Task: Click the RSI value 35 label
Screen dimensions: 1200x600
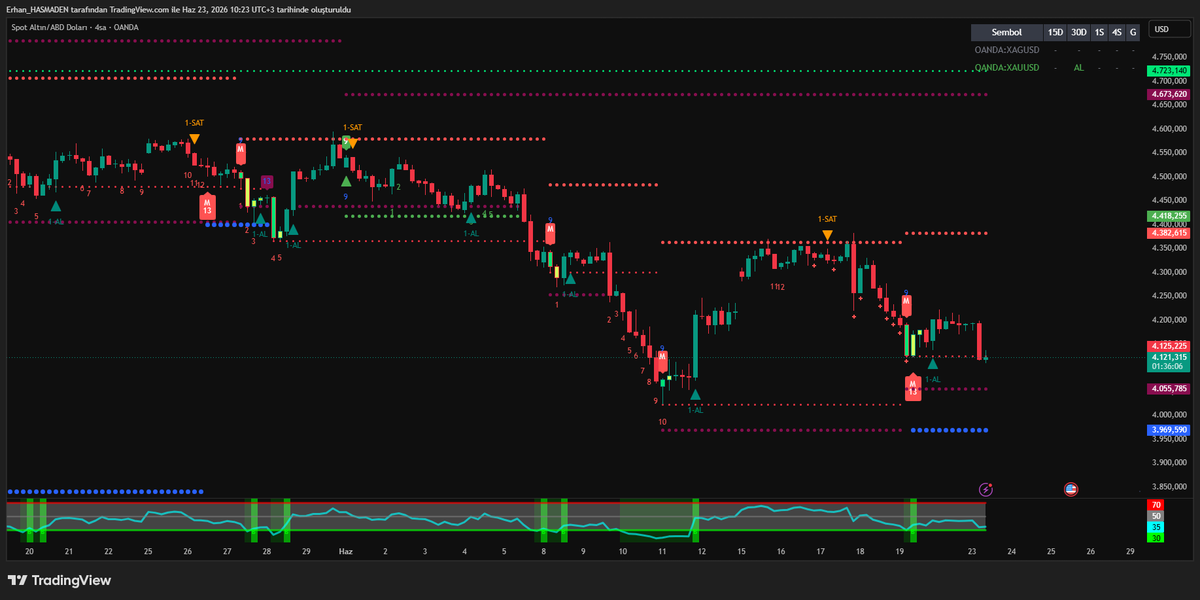Action: [x=1156, y=527]
